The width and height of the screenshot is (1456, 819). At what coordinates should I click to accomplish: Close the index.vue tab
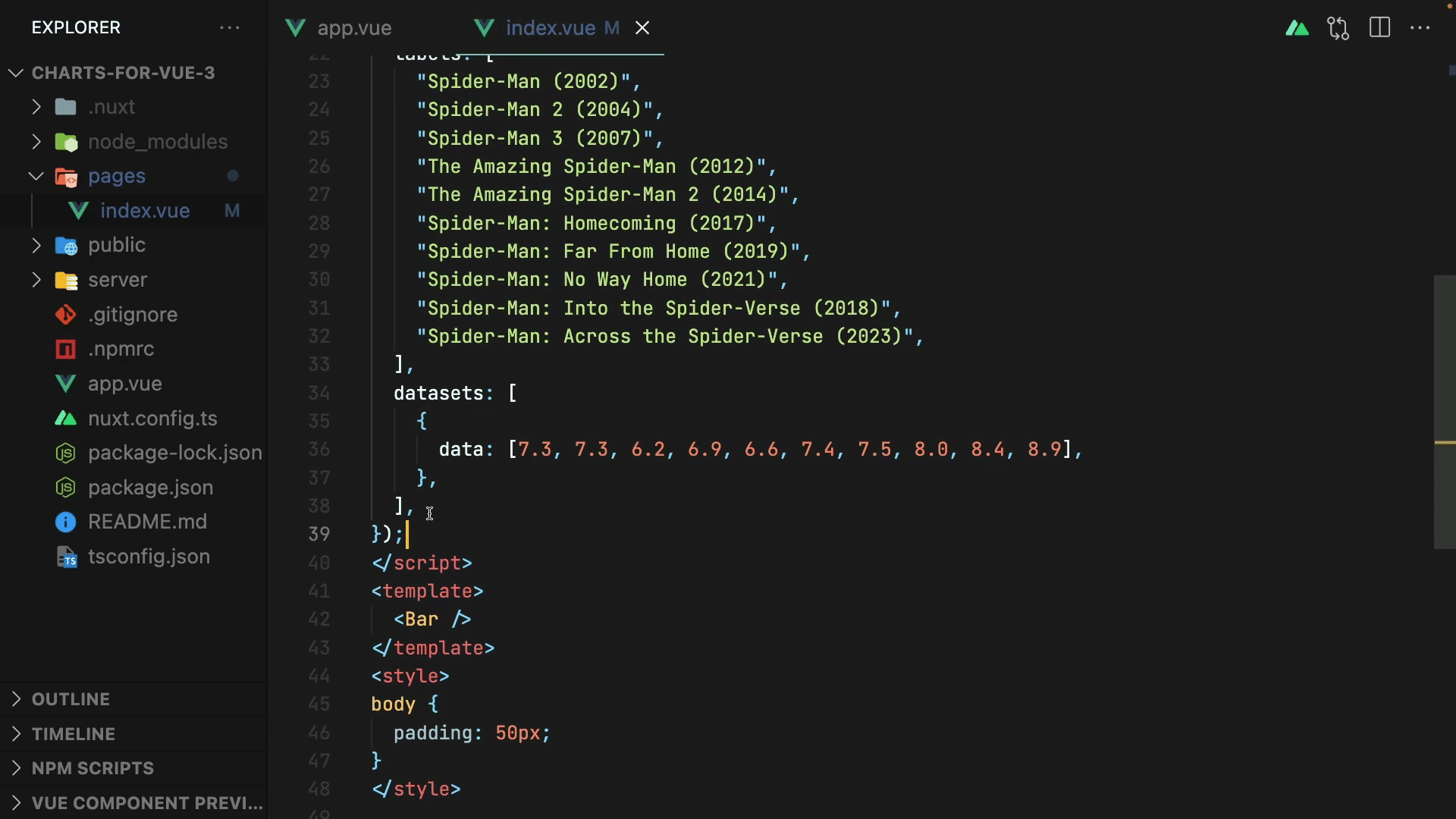[642, 28]
